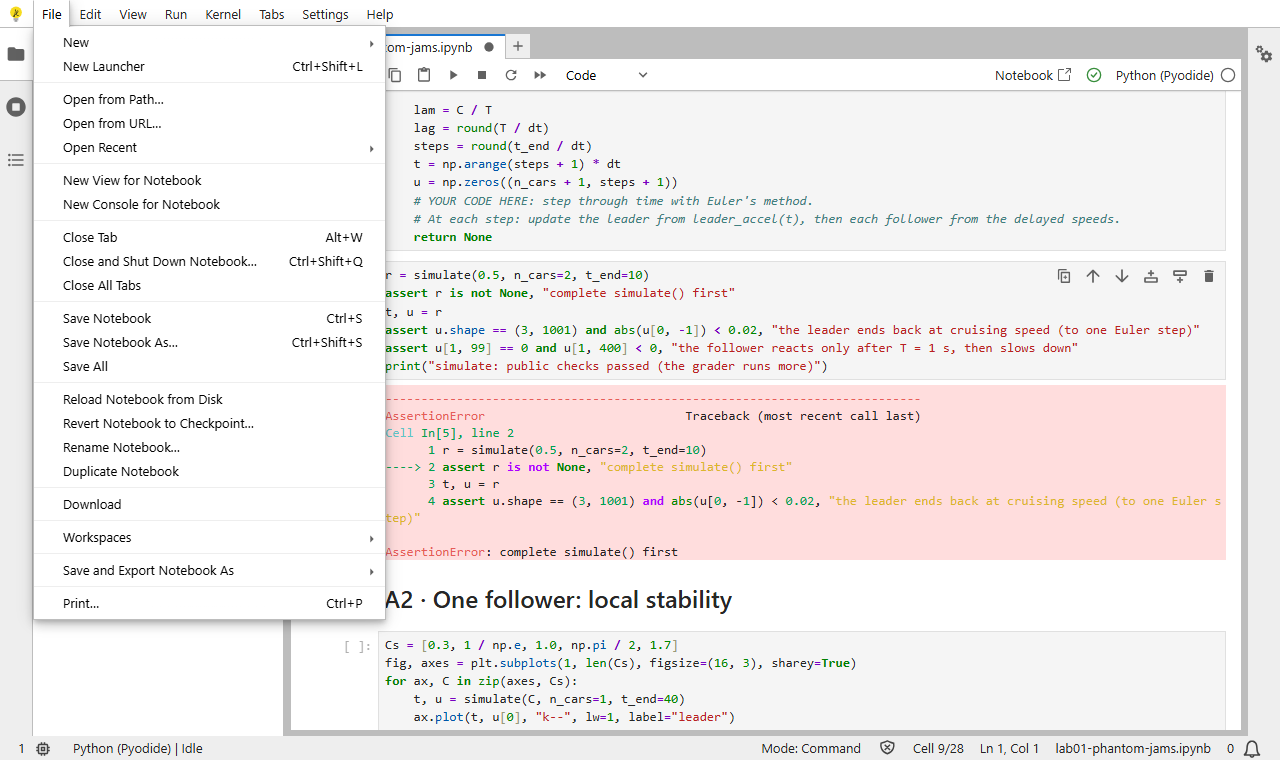Duplicate the active cell
This screenshot has height=760, width=1280.
pyautogui.click(x=1064, y=276)
